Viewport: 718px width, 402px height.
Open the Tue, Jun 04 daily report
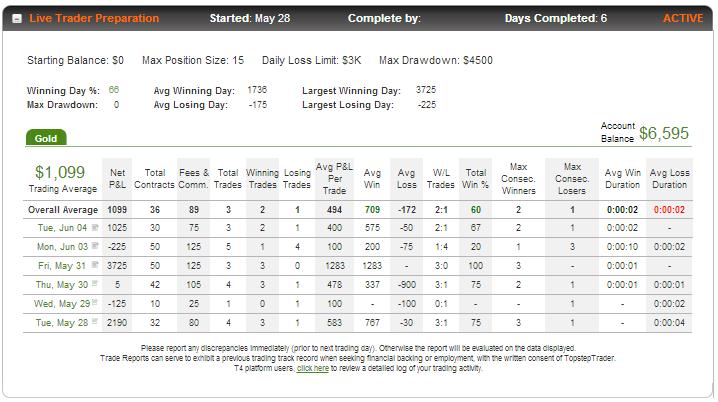pos(62,228)
